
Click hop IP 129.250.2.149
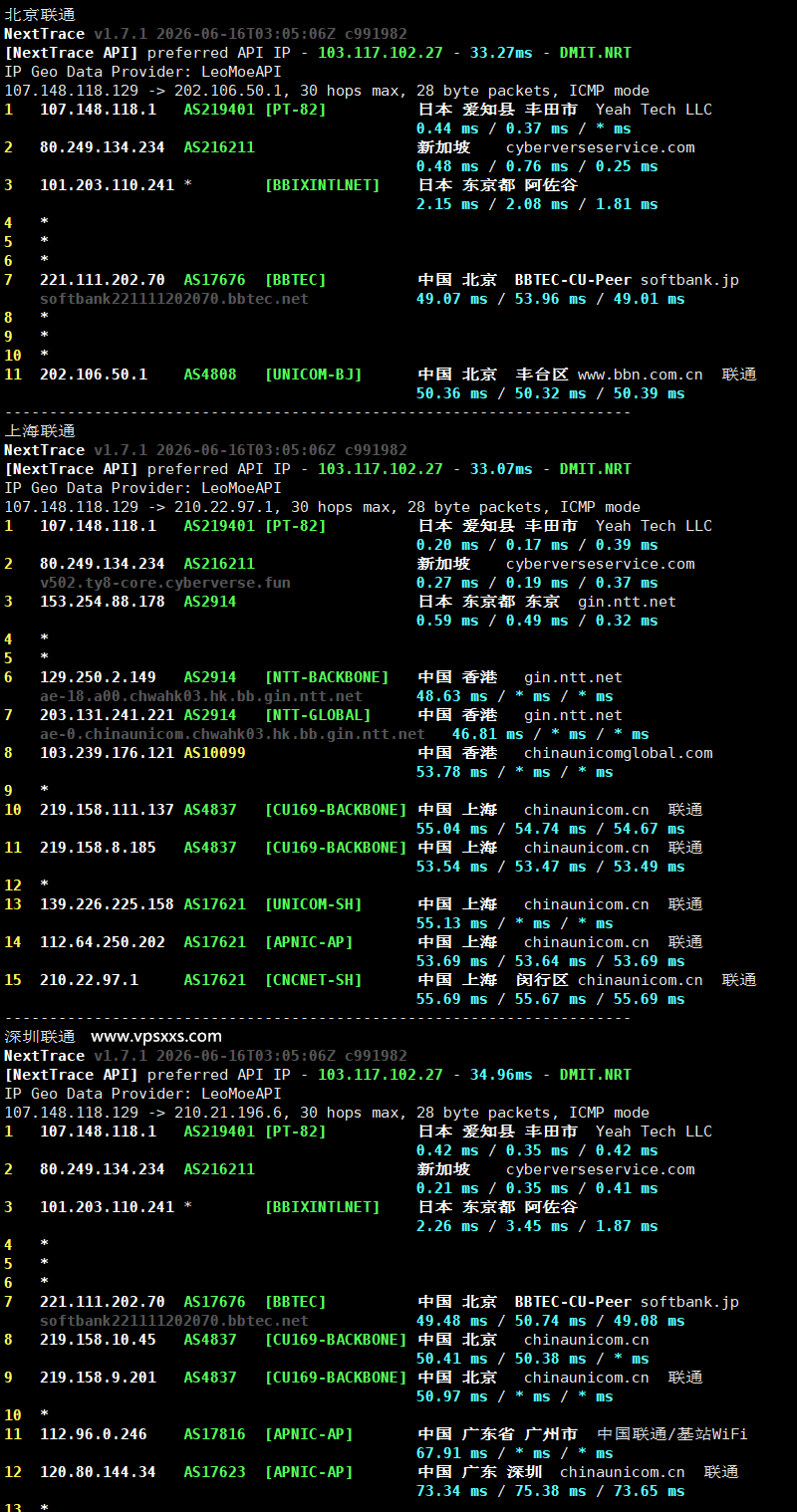[98, 677]
